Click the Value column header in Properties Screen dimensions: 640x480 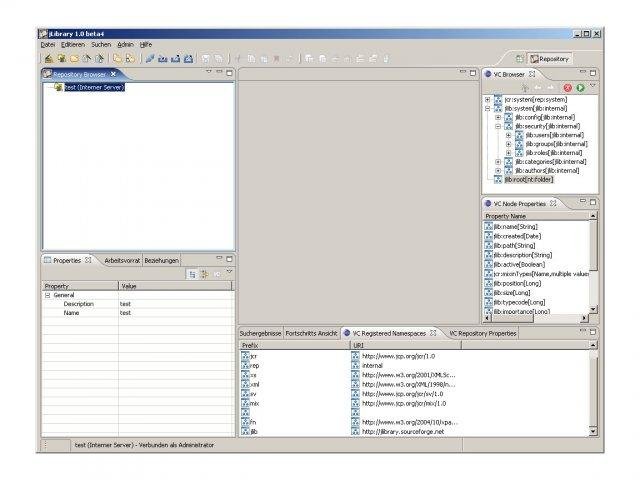coord(175,286)
